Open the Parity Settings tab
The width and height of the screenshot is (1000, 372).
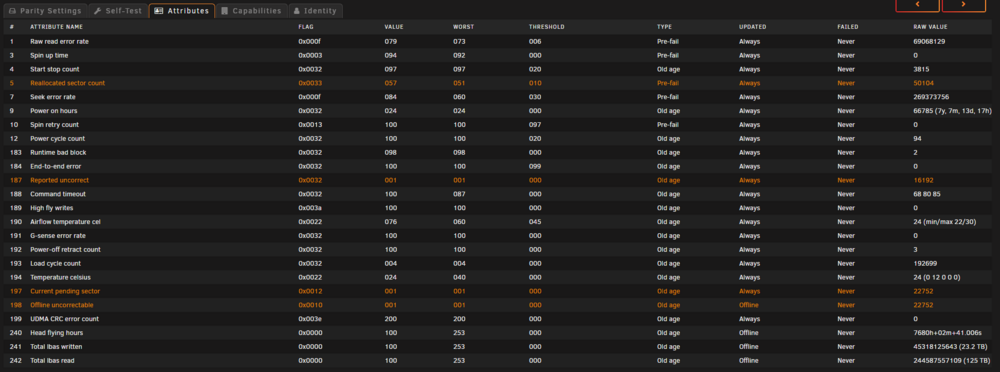click(x=45, y=11)
